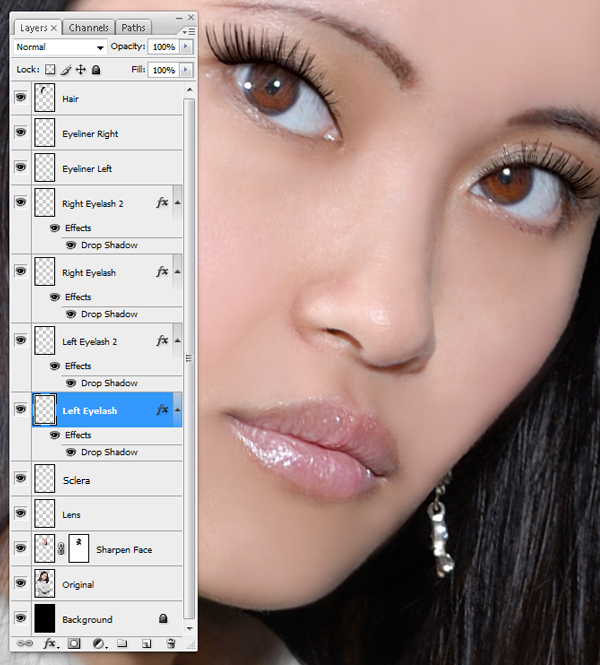Click the Fill 100% field
This screenshot has height=665, width=600.
click(164, 70)
